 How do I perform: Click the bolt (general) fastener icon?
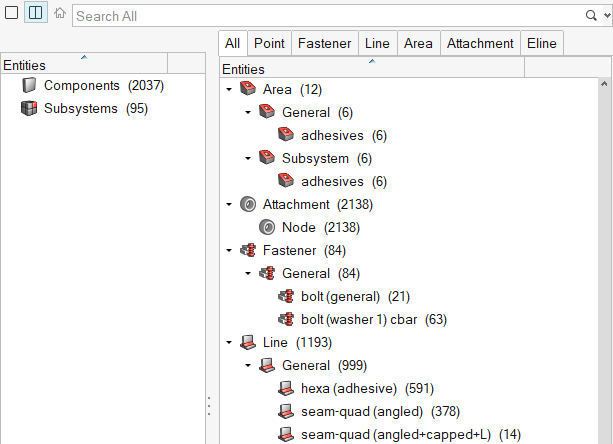286,297
